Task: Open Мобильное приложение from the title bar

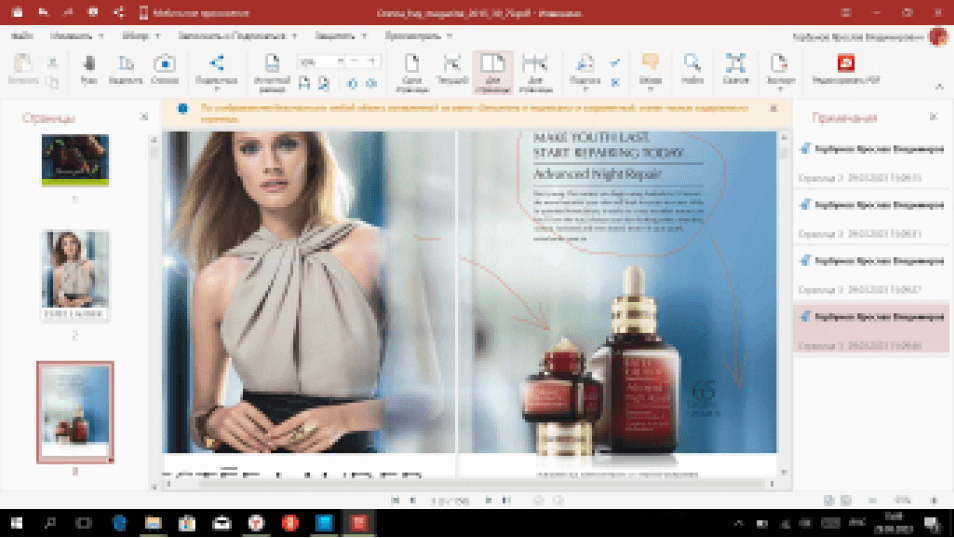Action: (x=195, y=13)
